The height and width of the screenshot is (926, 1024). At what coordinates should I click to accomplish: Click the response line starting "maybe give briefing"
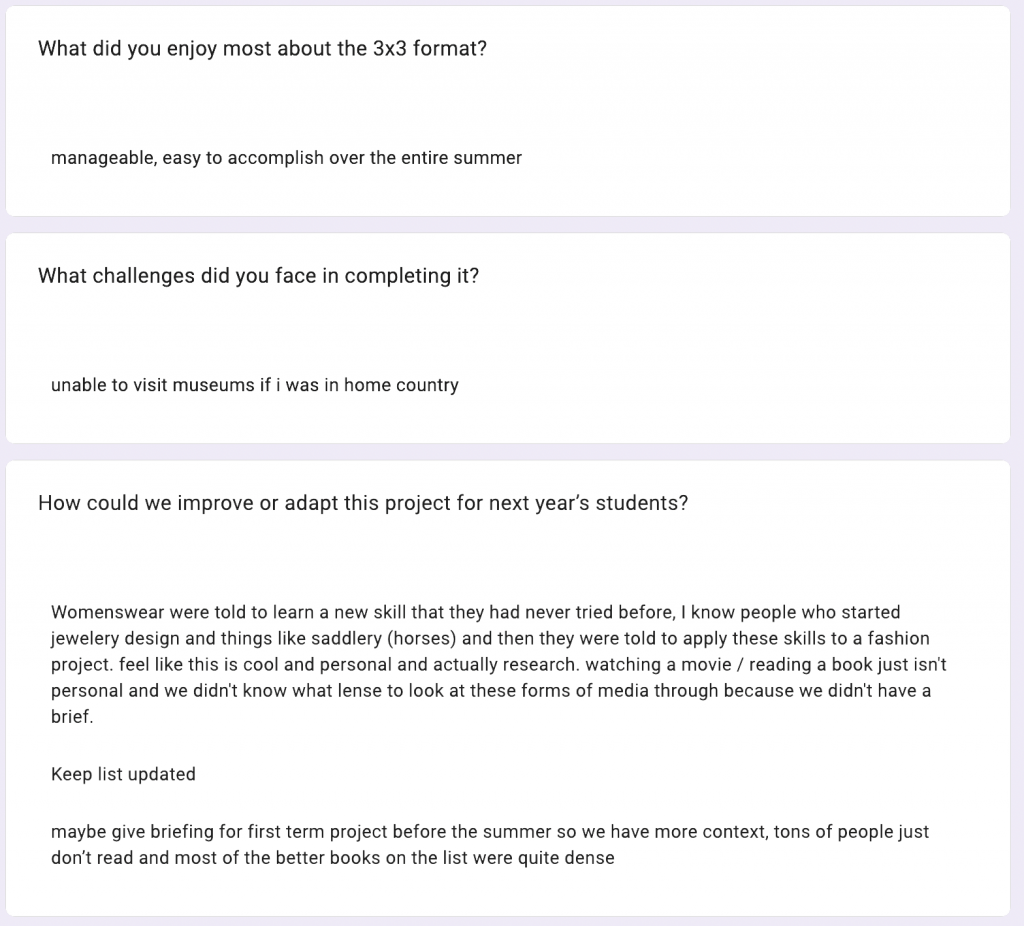[x=490, y=832]
